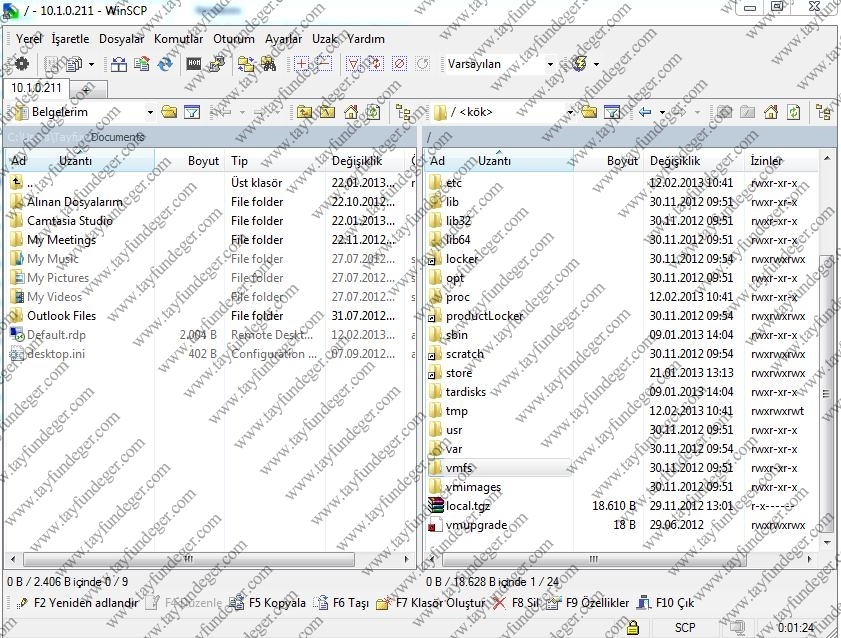Open the Console terminal icon in the toolbar
Screen dimensions: 841x638
tap(194, 64)
